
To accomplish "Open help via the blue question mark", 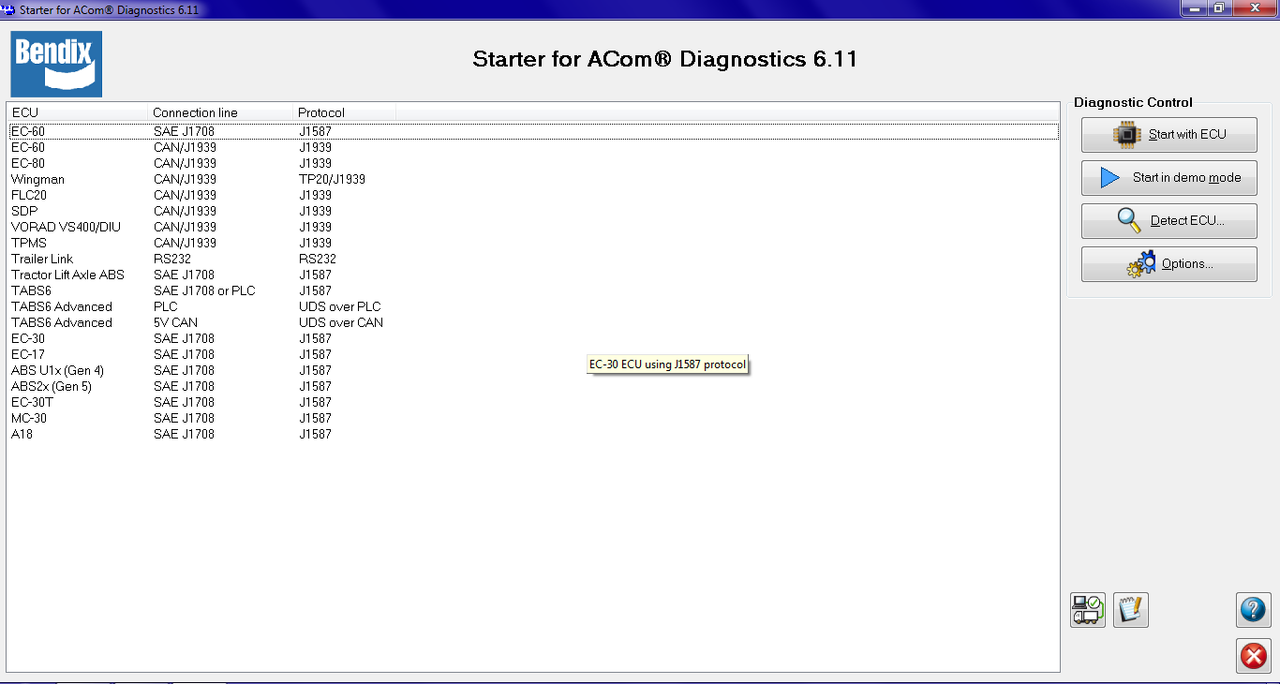I will point(1253,609).
